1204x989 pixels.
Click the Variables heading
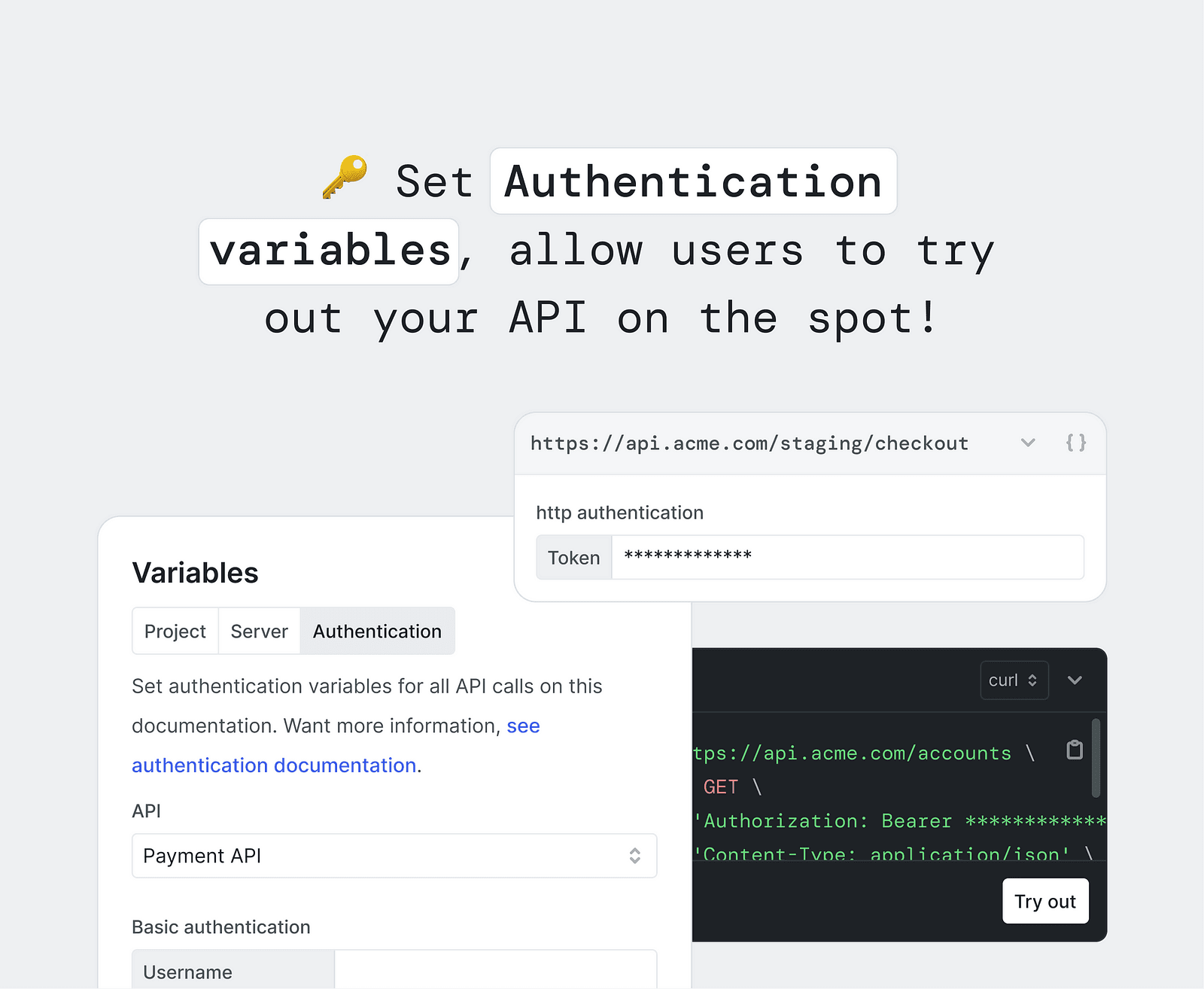coord(195,573)
